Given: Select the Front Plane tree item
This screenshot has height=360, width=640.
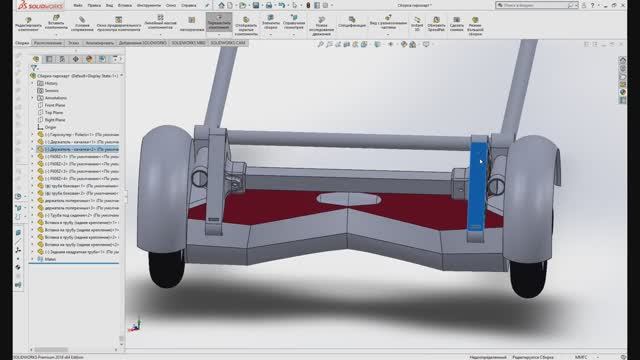Looking at the screenshot, I should click(x=51, y=105).
